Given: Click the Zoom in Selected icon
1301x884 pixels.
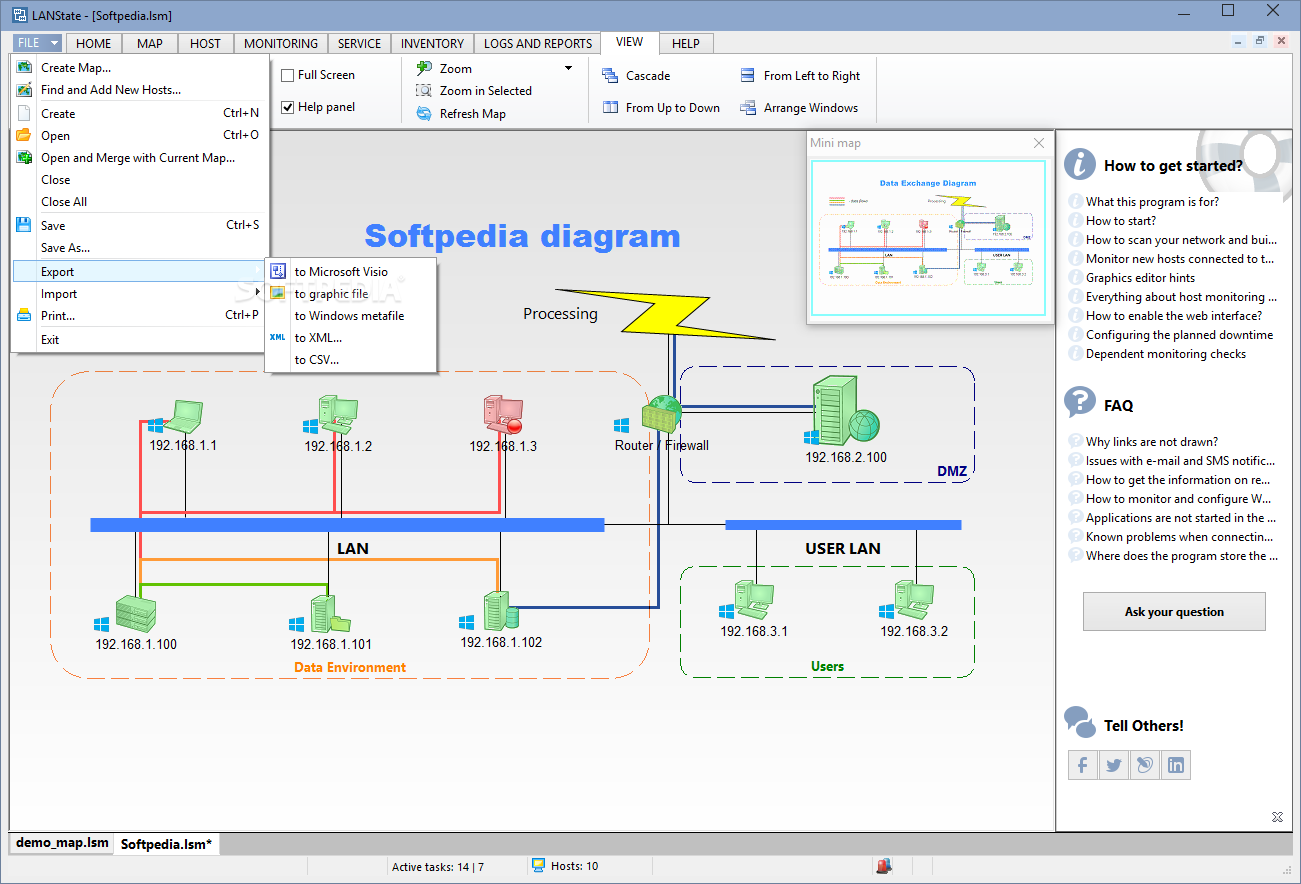Looking at the screenshot, I should pos(424,90).
